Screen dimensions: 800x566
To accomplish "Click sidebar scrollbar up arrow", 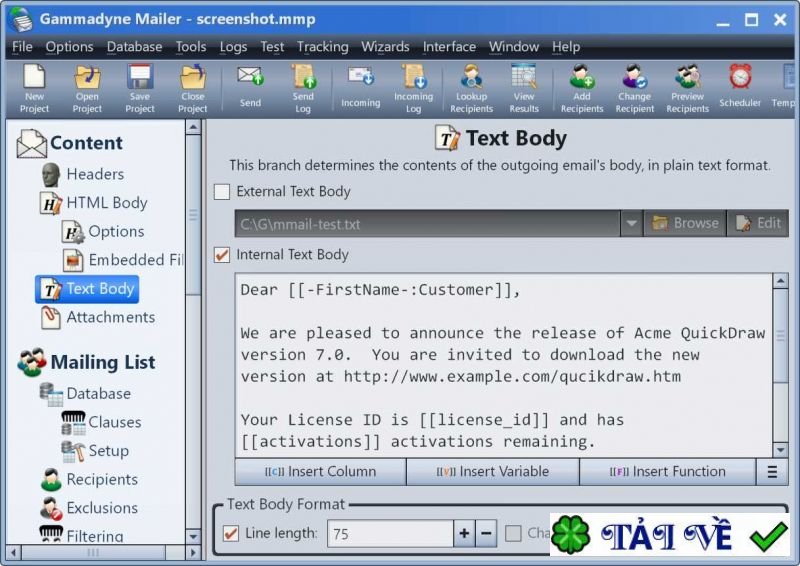I will [x=193, y=127].
